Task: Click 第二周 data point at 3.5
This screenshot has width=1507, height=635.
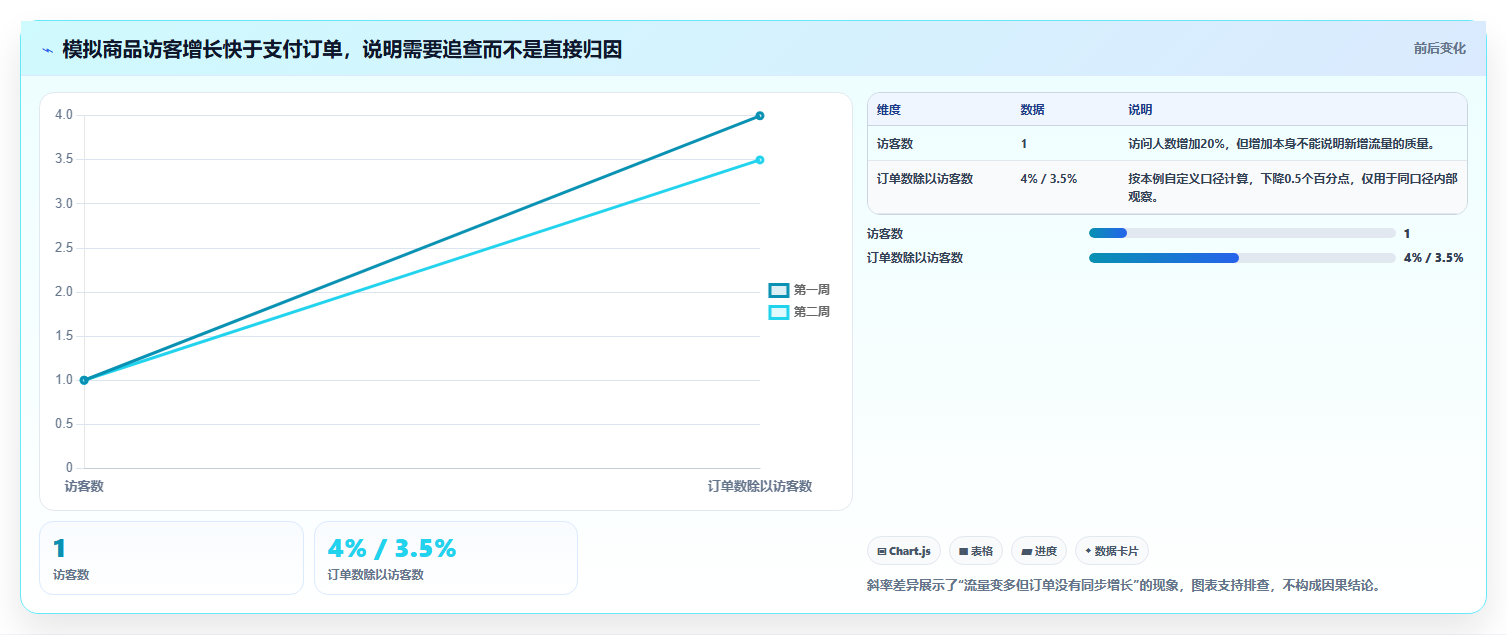Action: coord(760,160)
